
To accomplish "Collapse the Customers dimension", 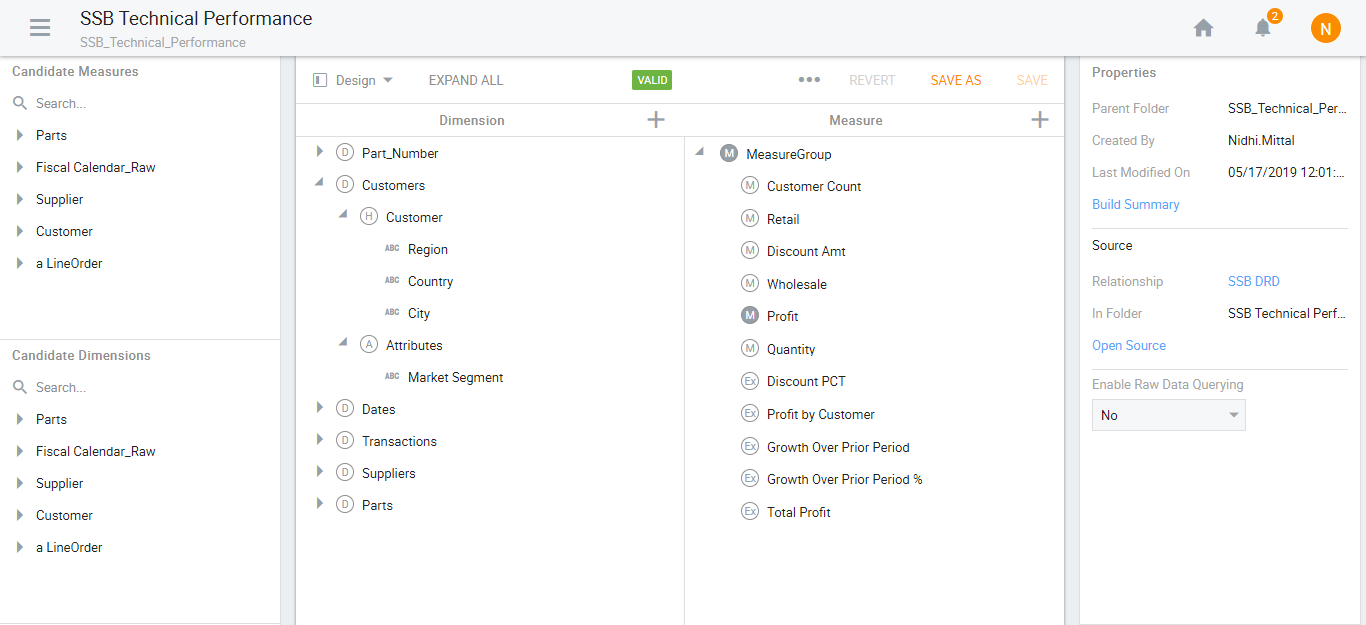I will pyautogui.click(x=320, y=184).
